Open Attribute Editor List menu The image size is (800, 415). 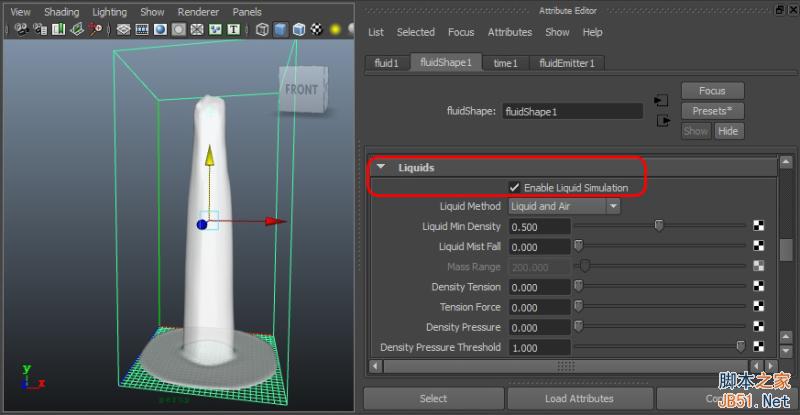click(x=376, y=32)
